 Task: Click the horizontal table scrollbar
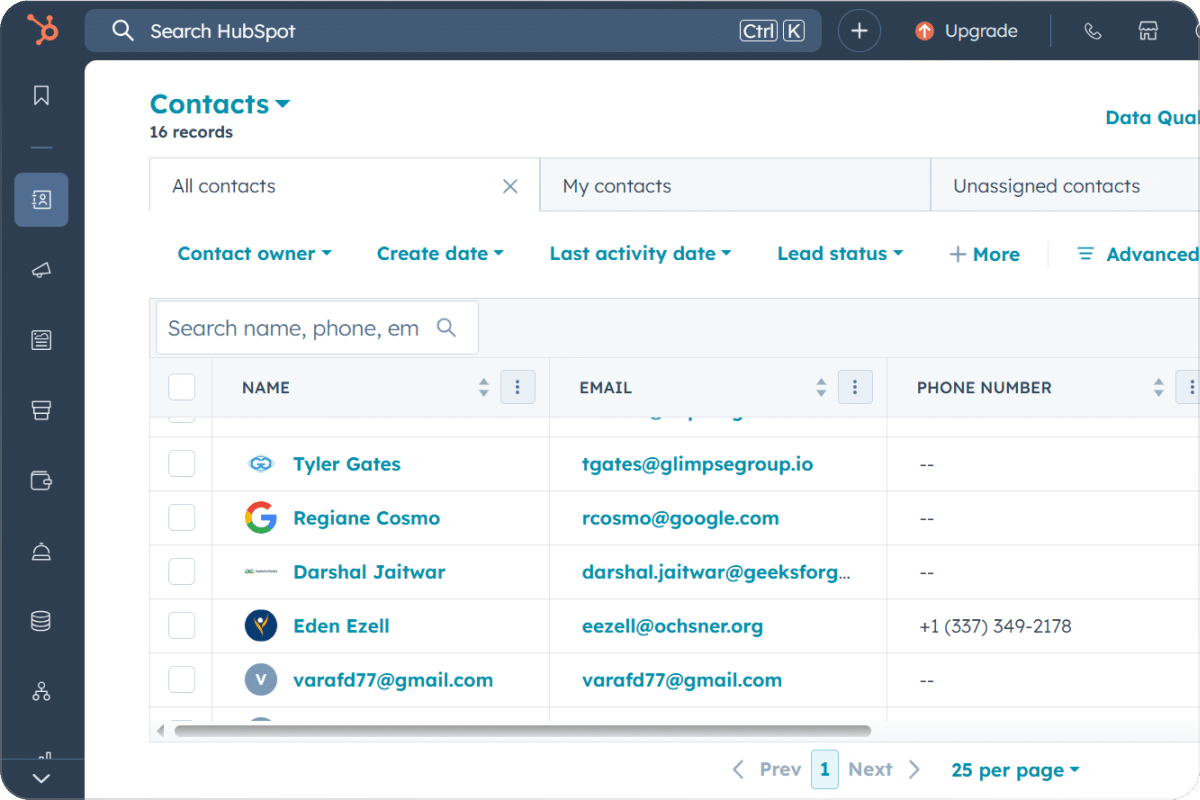[x=522, y=731]
